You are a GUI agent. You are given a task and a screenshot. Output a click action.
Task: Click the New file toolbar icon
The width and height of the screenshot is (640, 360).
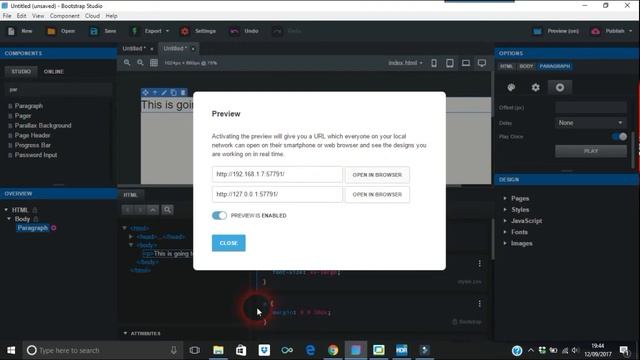[11, 31]
